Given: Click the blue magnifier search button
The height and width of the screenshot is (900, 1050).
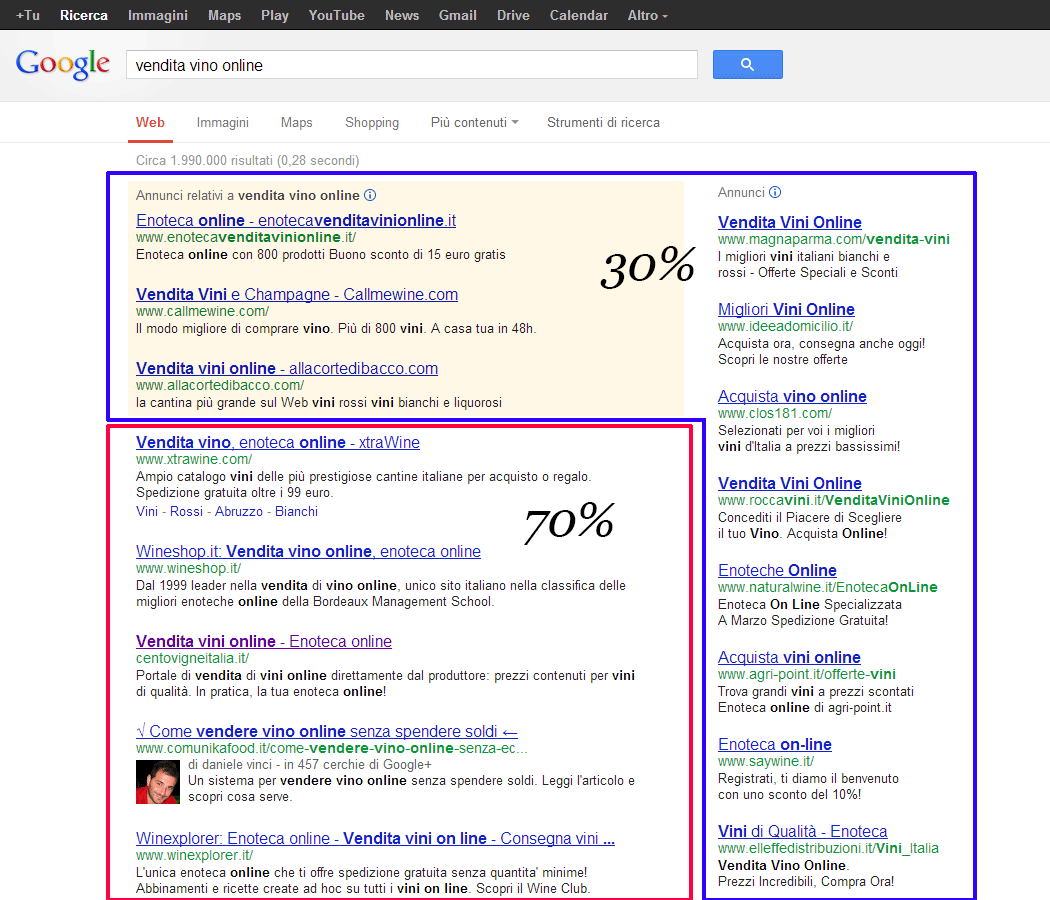Looking at the screenshot, I should click(747, 64).
